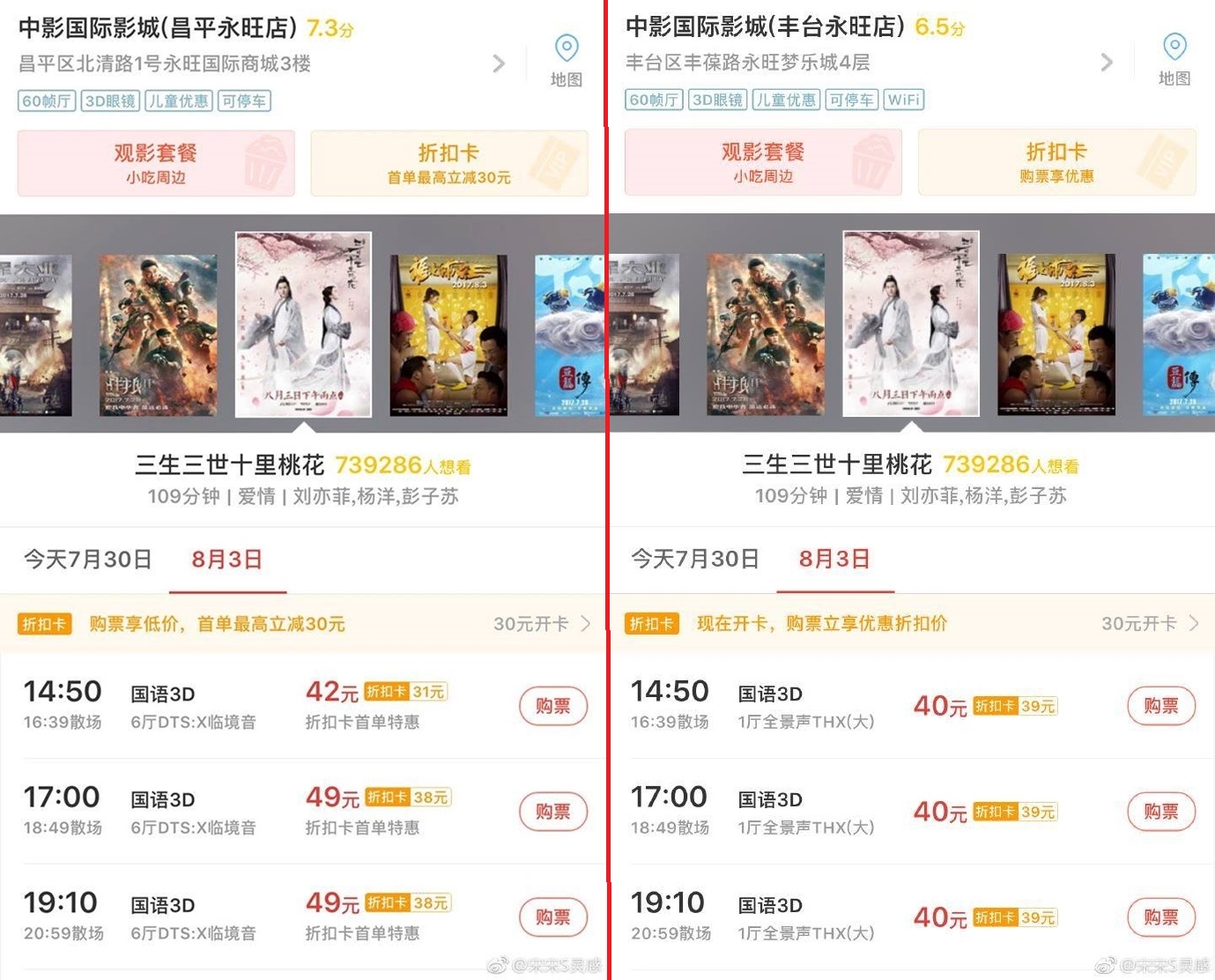Expand Fengtai cinema address details chevron
The width and height of the screenshot is (1215, 980).
click(1107, 63)
